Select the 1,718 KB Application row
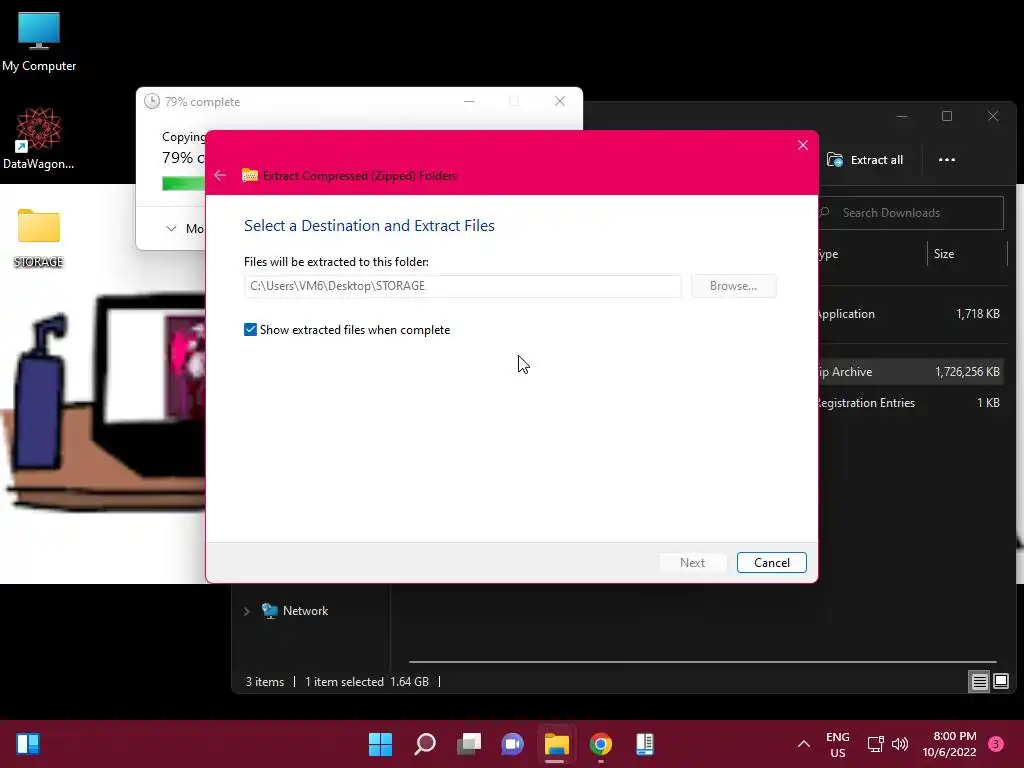This screenshot has width=1024, height=768. click(911, 314)
